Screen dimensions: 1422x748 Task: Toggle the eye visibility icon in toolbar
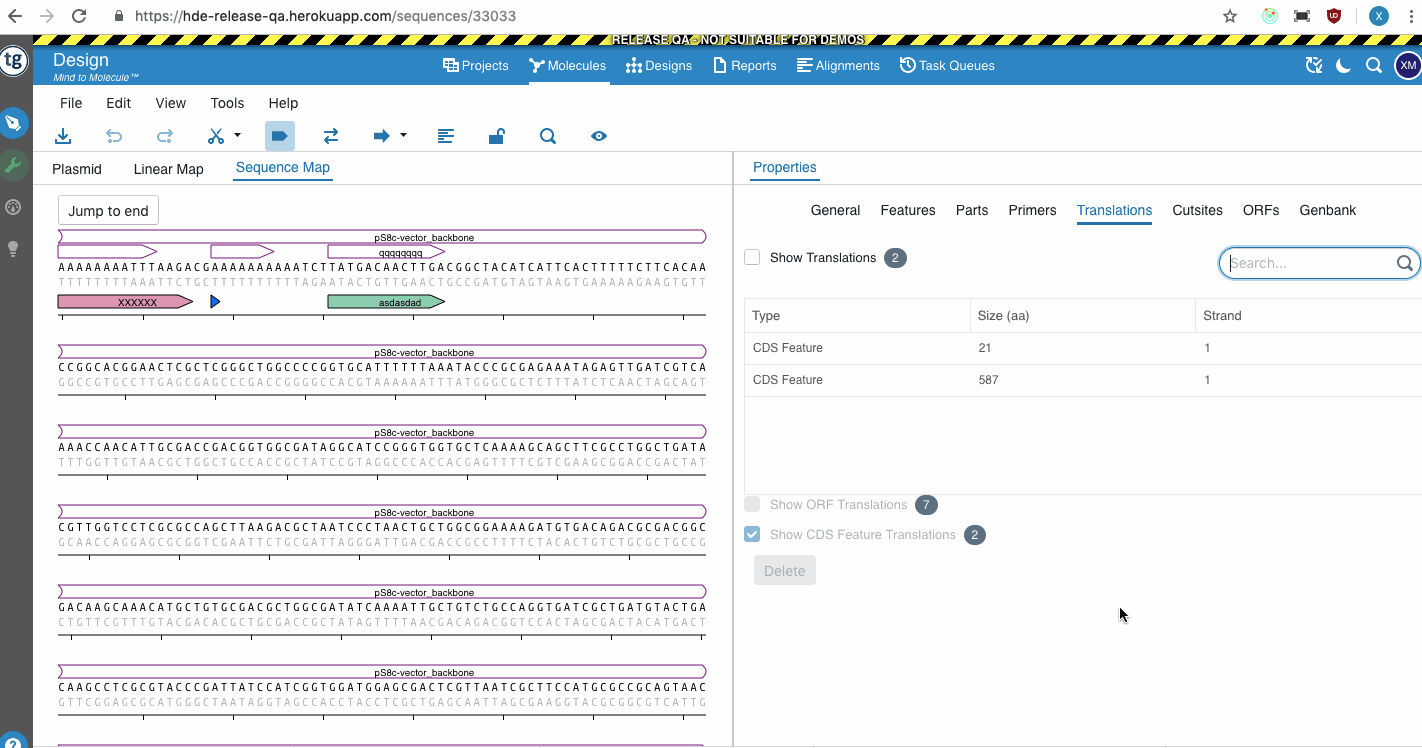click(599, 136)
